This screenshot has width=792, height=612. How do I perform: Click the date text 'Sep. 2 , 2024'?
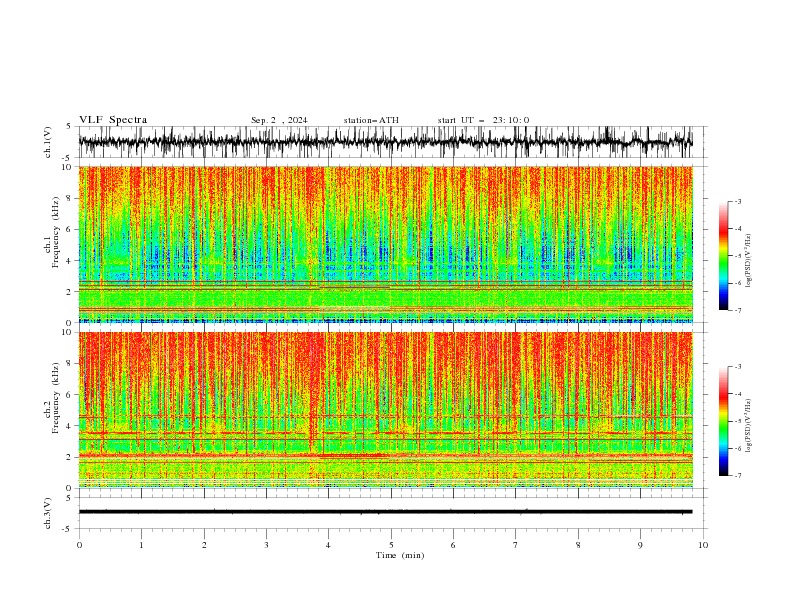pyautogui.click(x=279, y=120)
